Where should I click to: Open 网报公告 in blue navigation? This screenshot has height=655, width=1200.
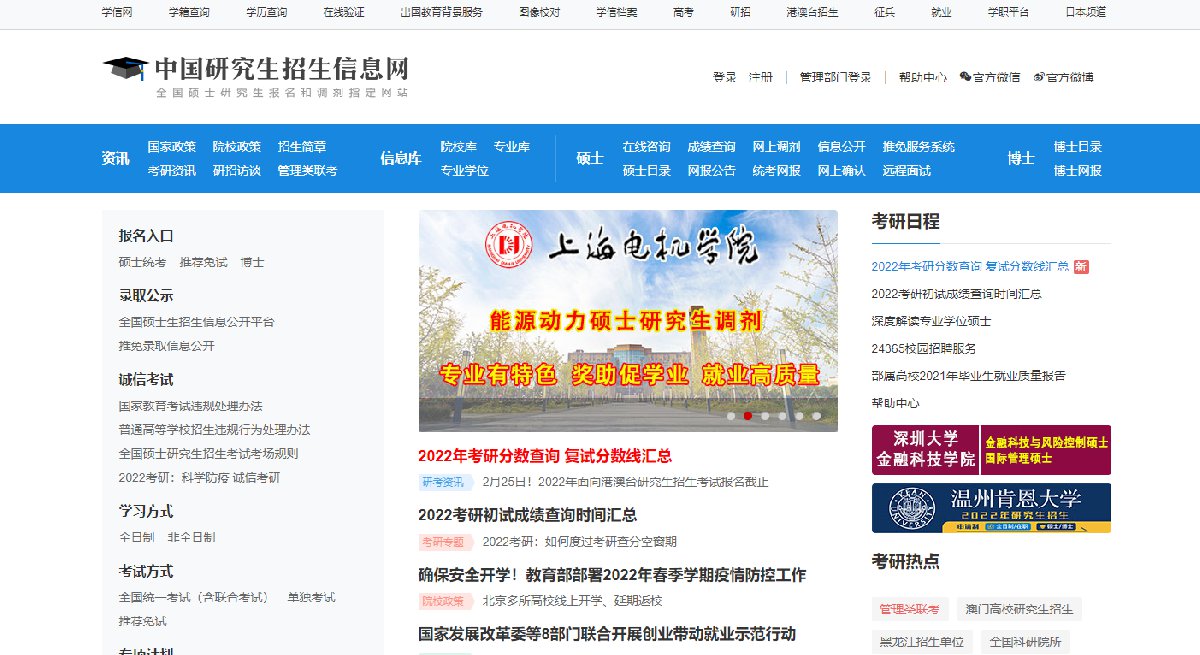(x=712, y=171)
